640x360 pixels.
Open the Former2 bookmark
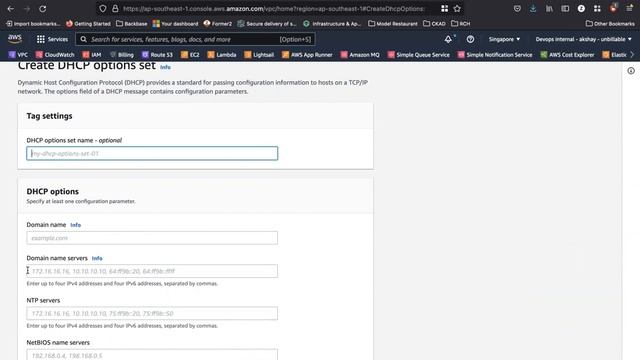(218, 24)
